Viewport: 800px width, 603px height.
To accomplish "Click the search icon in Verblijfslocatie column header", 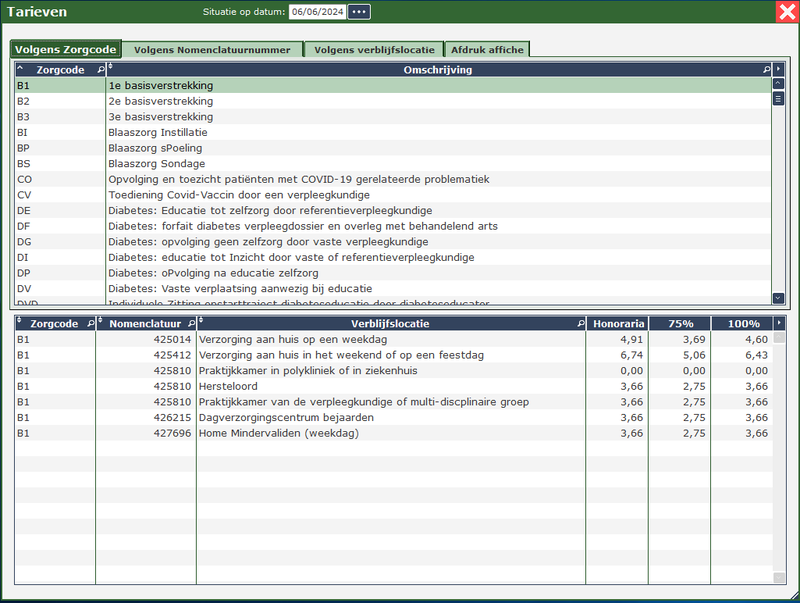I will click(580, 324).
